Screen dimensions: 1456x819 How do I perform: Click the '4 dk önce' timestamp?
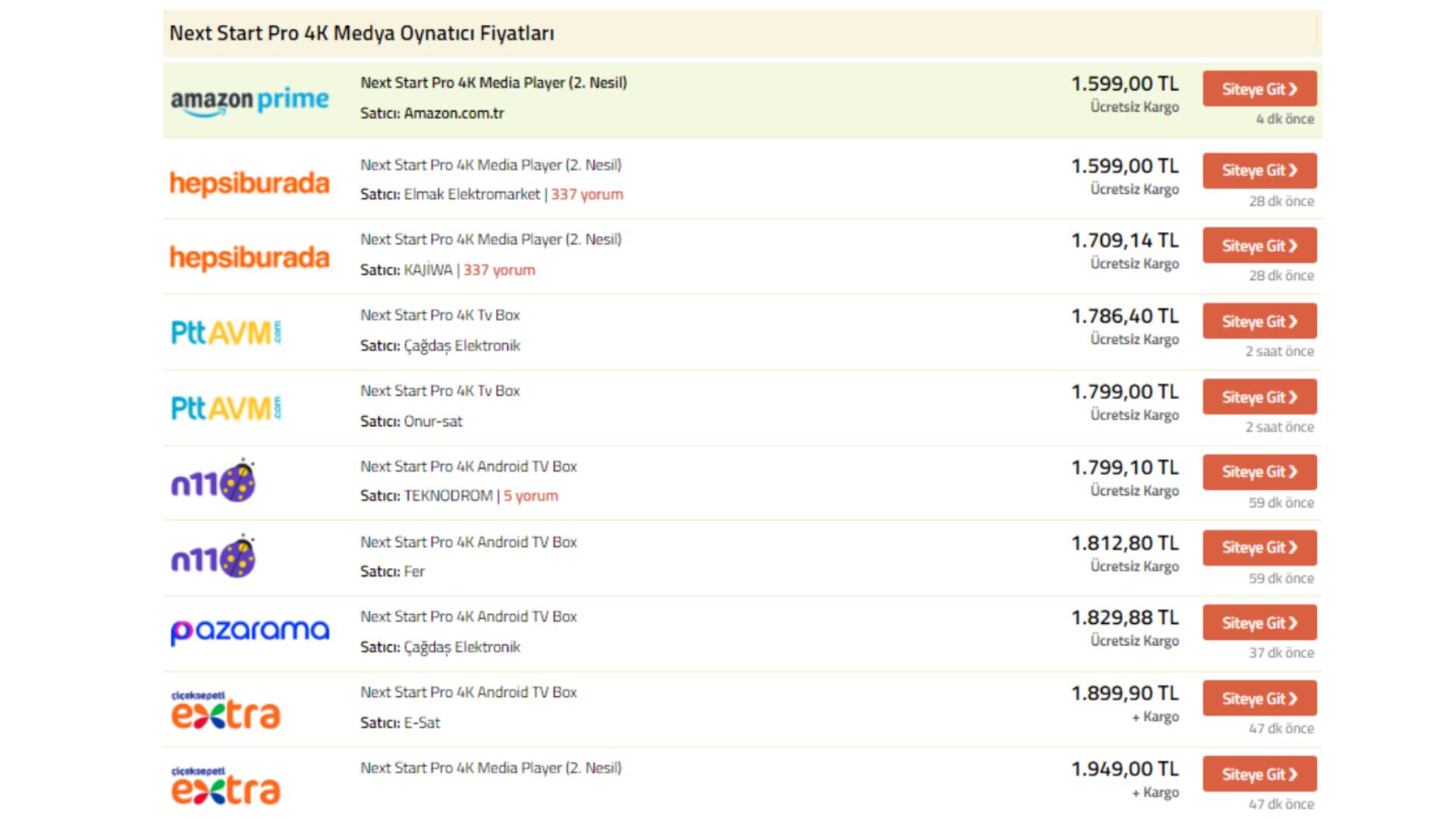(1285, 119)
